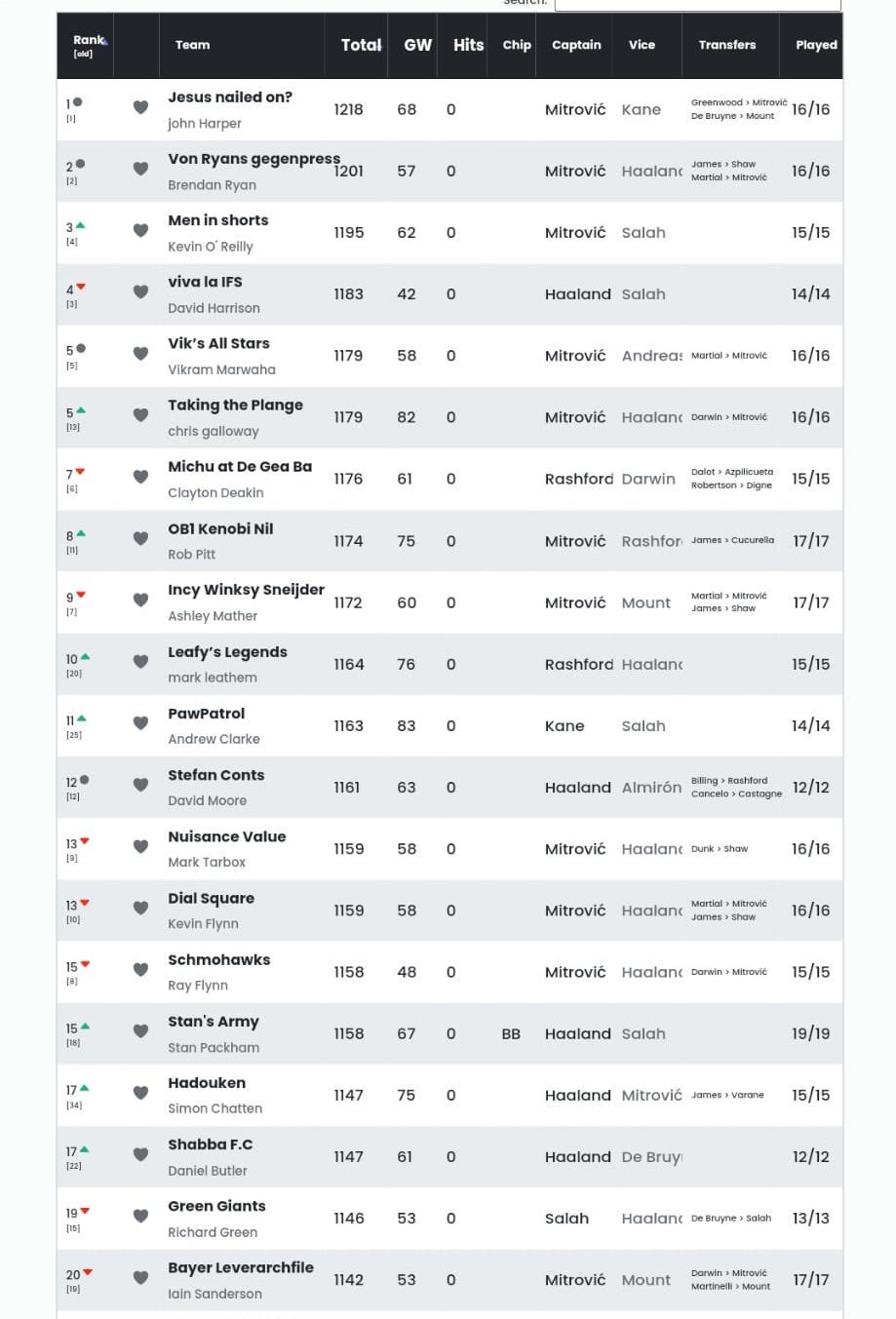Click heart icon beside PawPatrol

[140, 723]
